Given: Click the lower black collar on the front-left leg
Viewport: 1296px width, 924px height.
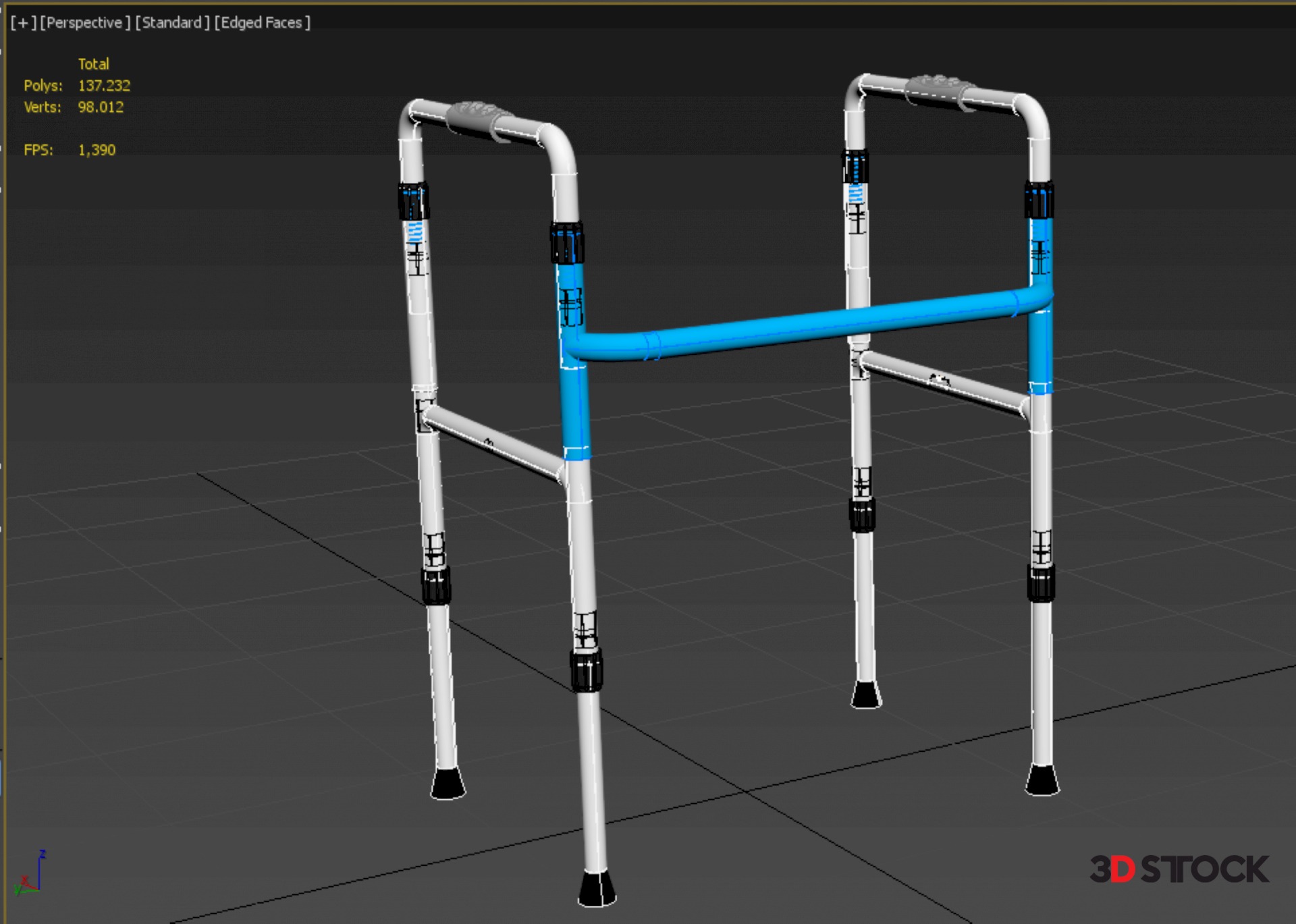Looking at the screenshot, I should click(x=586, y=670).
